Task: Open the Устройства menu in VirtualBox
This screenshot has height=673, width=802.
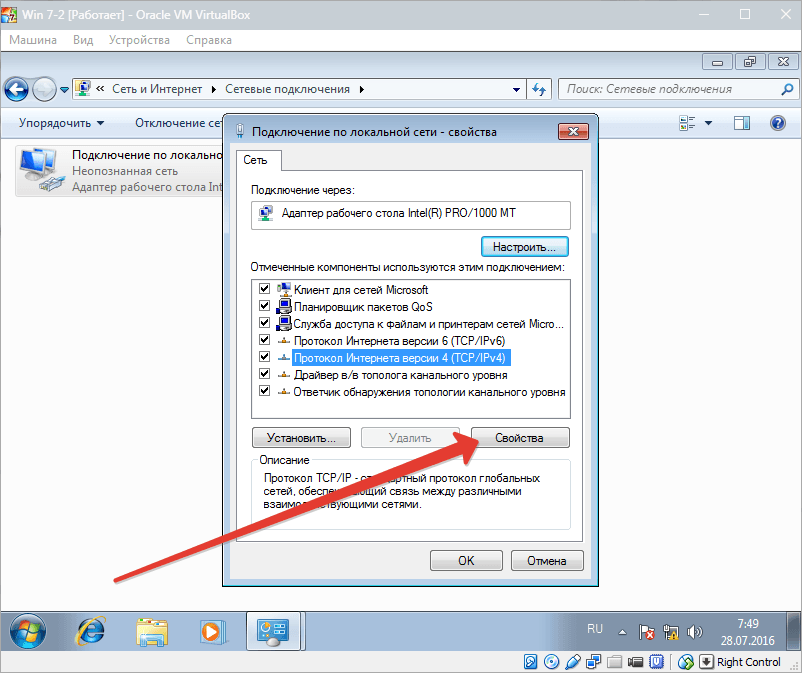Action: pos(141,40)
